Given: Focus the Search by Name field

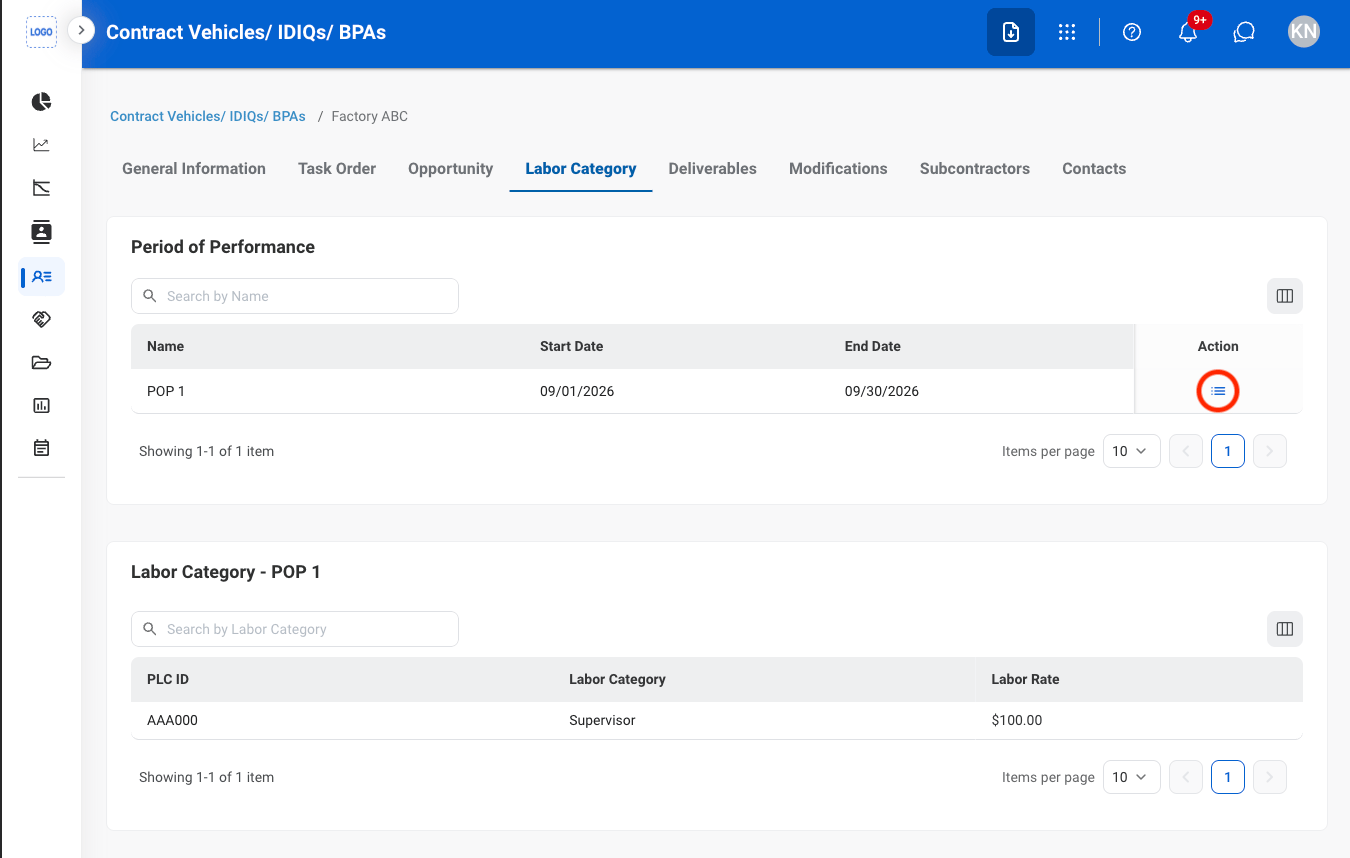Looking at the screenshot, I should click(x=295, y=296).
